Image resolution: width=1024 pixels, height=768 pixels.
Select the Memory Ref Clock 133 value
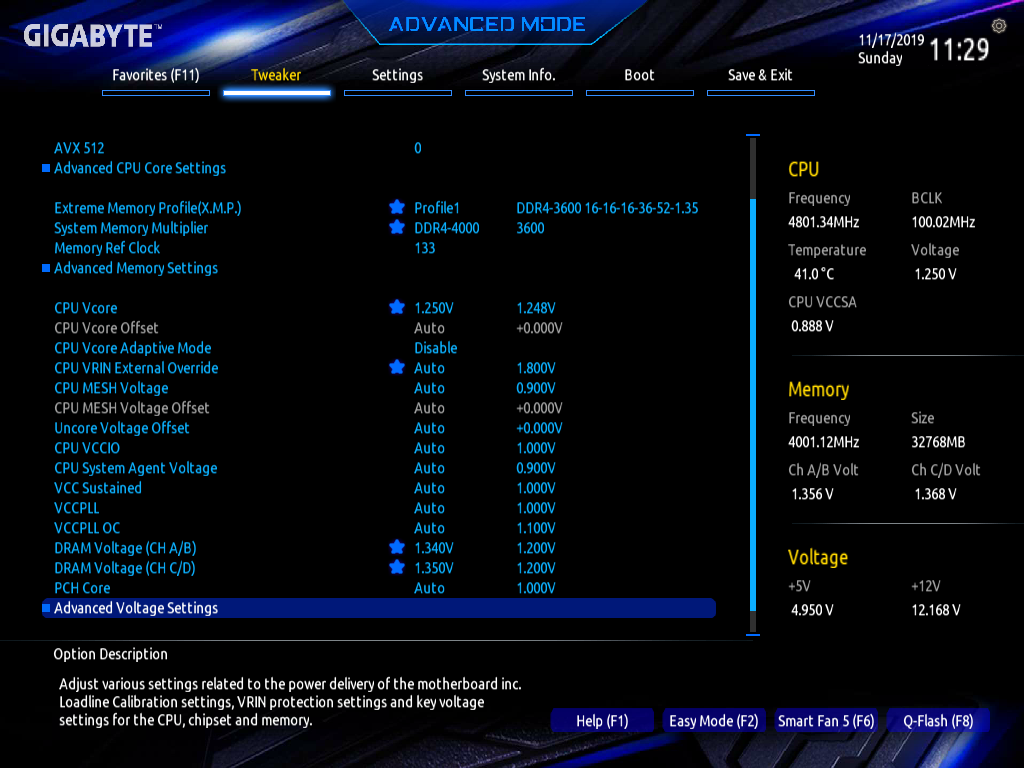coord(424,248)
